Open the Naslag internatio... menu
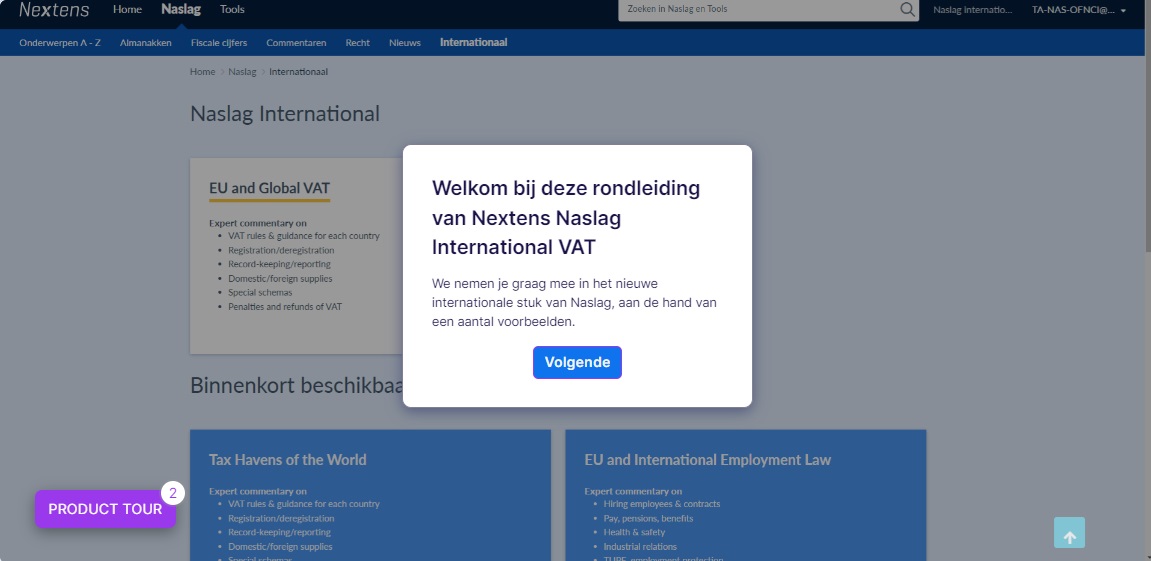1151x561 pixels. tap(973, 10)
